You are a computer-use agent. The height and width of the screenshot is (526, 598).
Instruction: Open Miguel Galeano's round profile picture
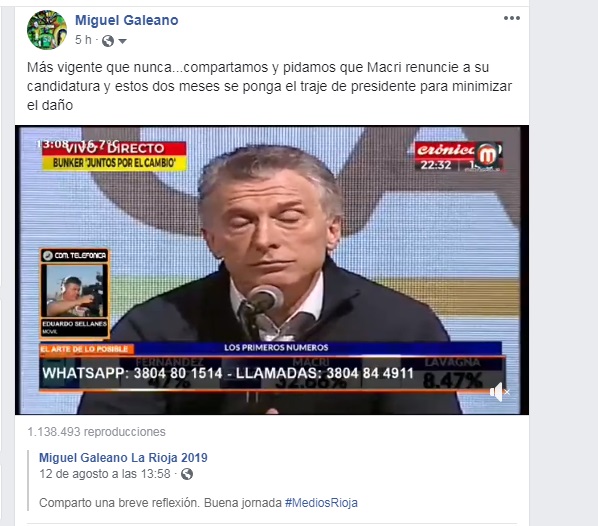point(47,30)
